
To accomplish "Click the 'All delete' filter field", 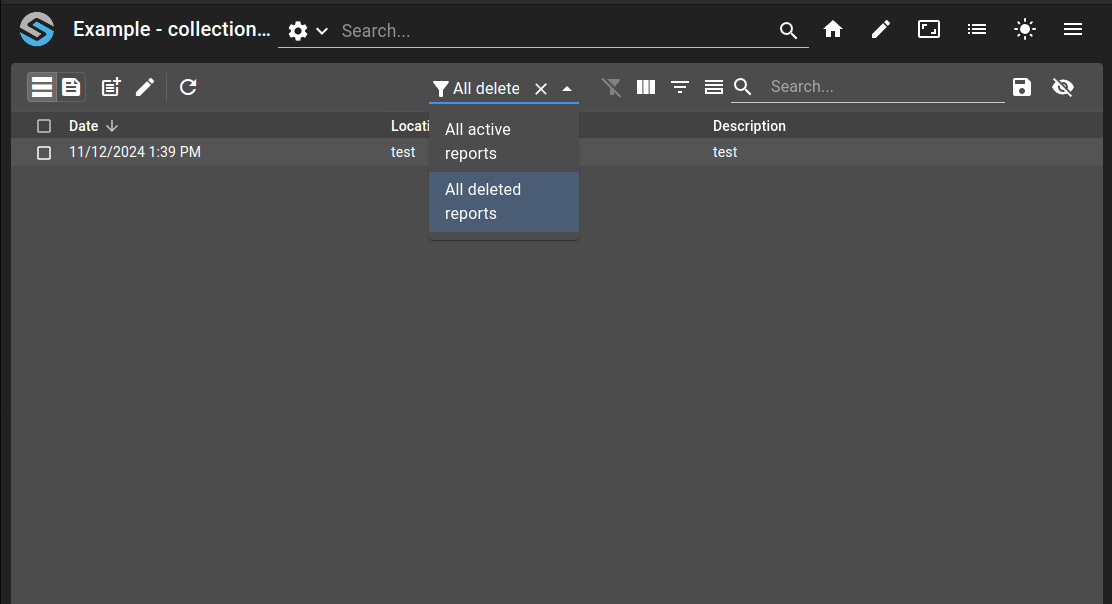I will [x=486, y=89].
